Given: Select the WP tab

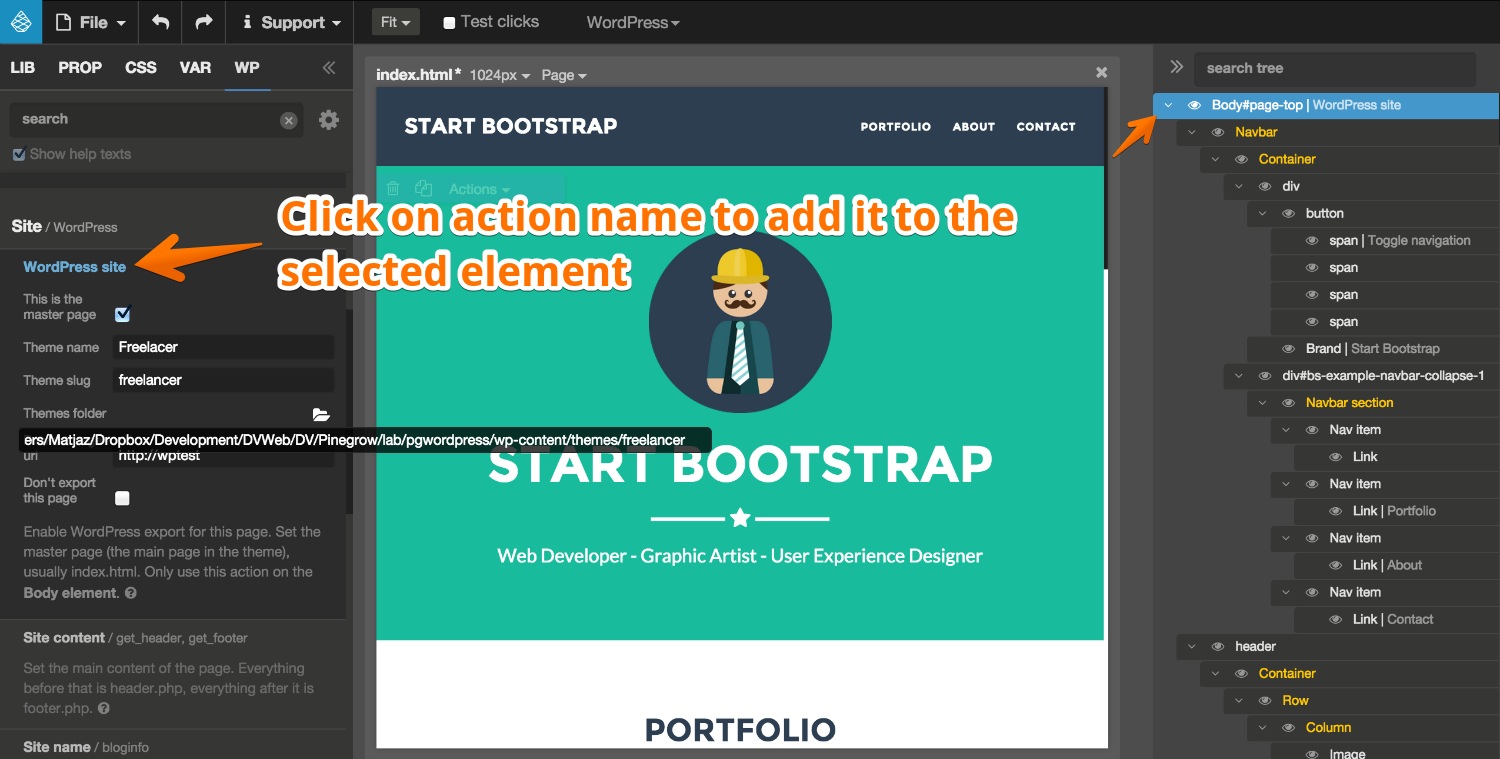Looking at the screenshot, I should point(247,67).
